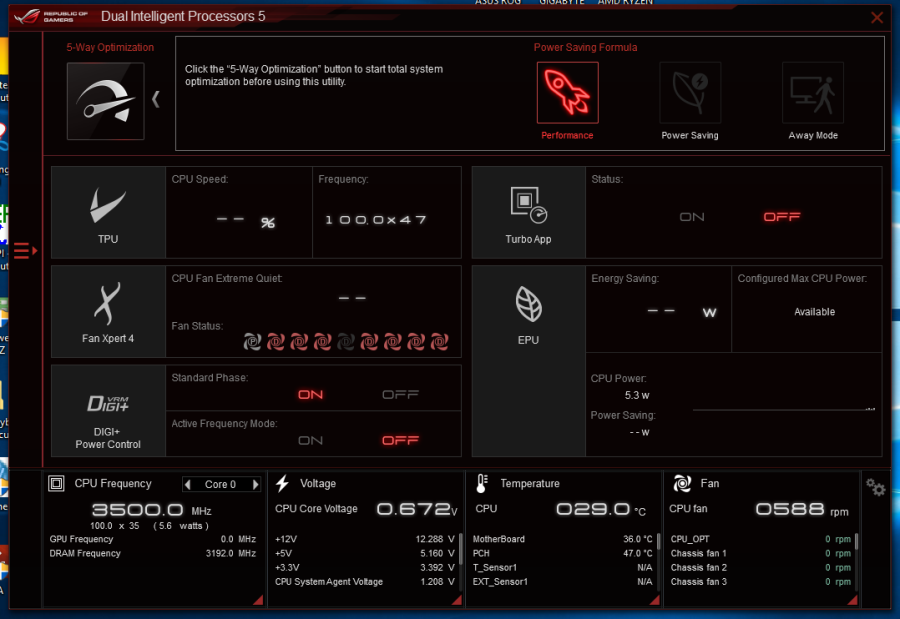Launch the 5-Way Optimization speedometer icon

click(105, 101)
